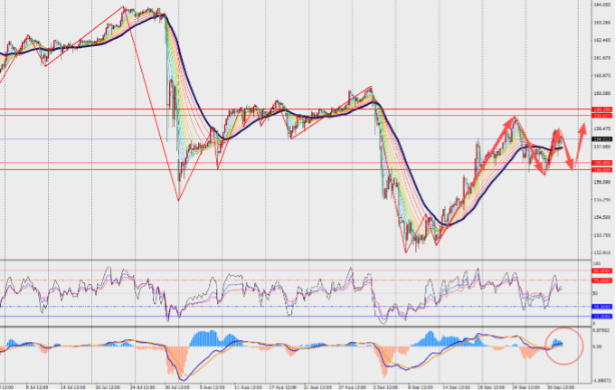The height and width of the screenshot is (390, 616).
Task: Click the 162.465 price axis label
Action: point(602,40)
